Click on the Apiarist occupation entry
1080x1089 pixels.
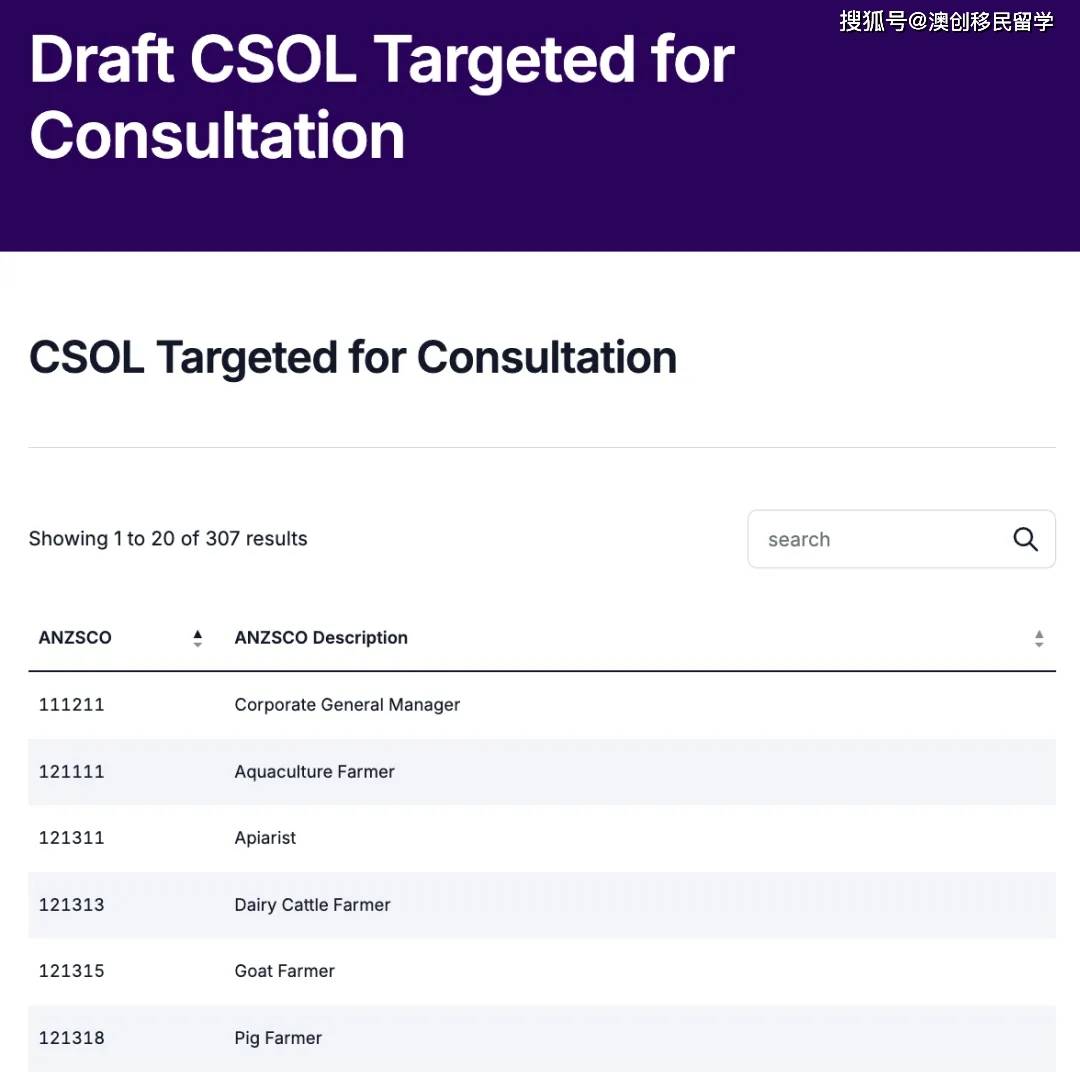click(x=265, y=838)
